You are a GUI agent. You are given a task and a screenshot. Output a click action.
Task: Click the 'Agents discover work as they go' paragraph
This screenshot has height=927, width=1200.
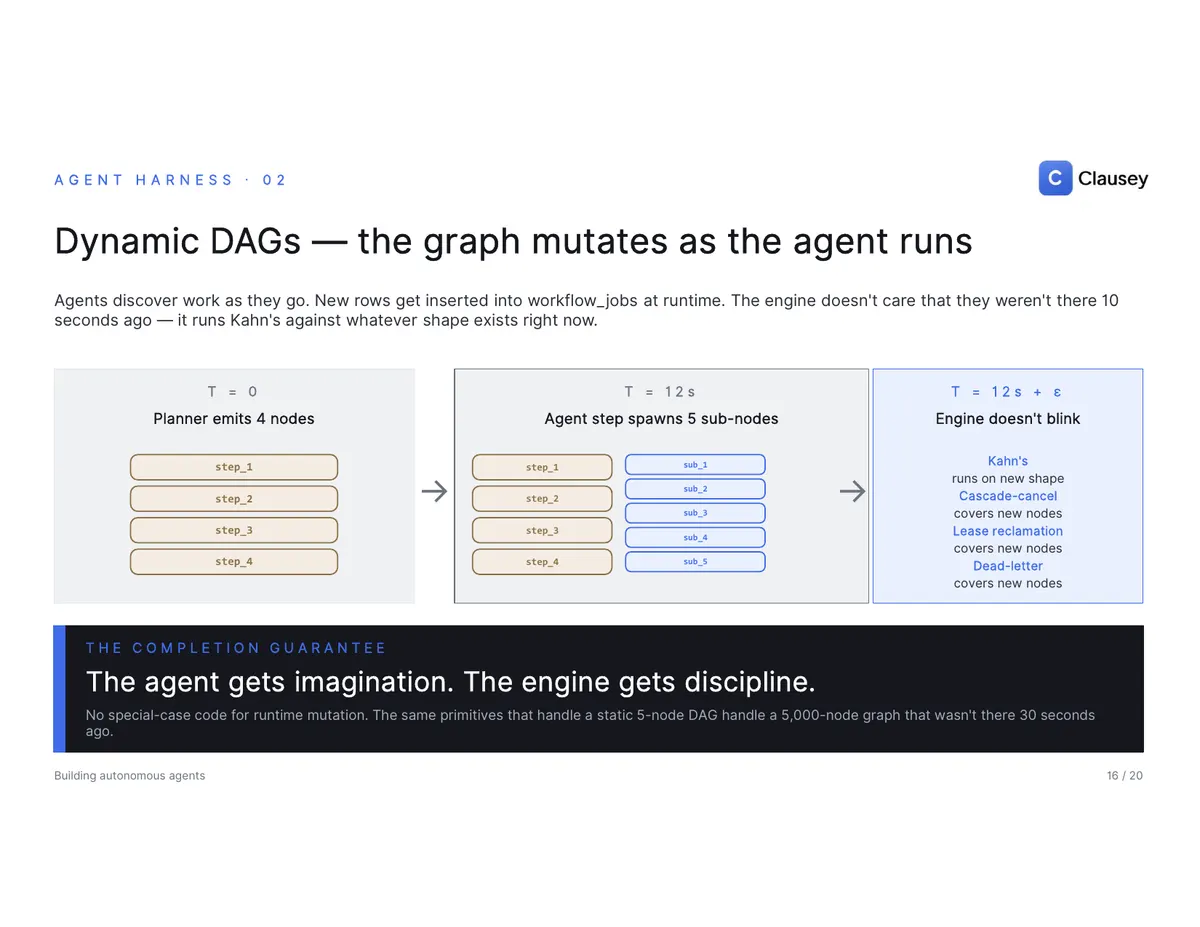tap(586, 310)
